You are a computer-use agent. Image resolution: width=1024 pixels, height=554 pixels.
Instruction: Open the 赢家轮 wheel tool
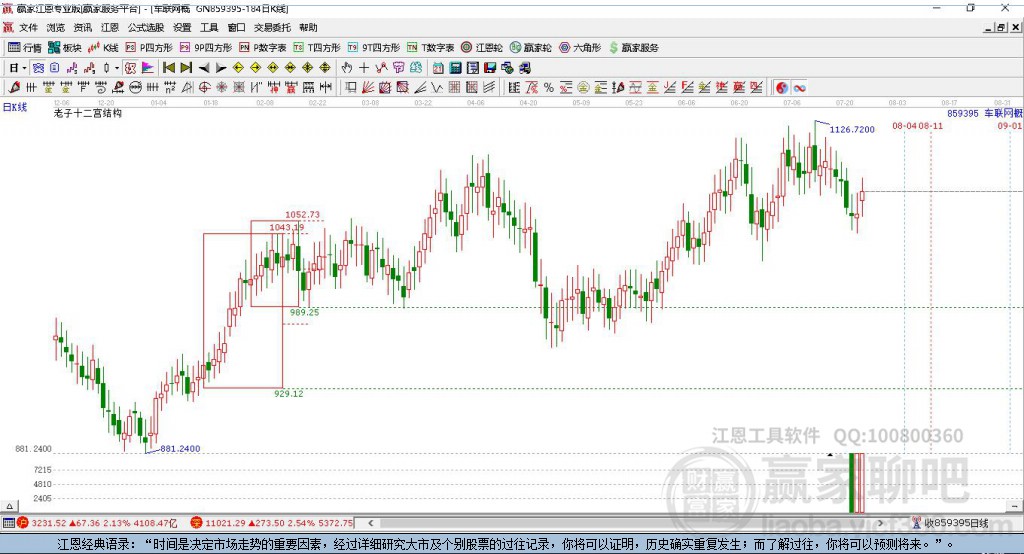pyautogui.click(x=530, y=48)
